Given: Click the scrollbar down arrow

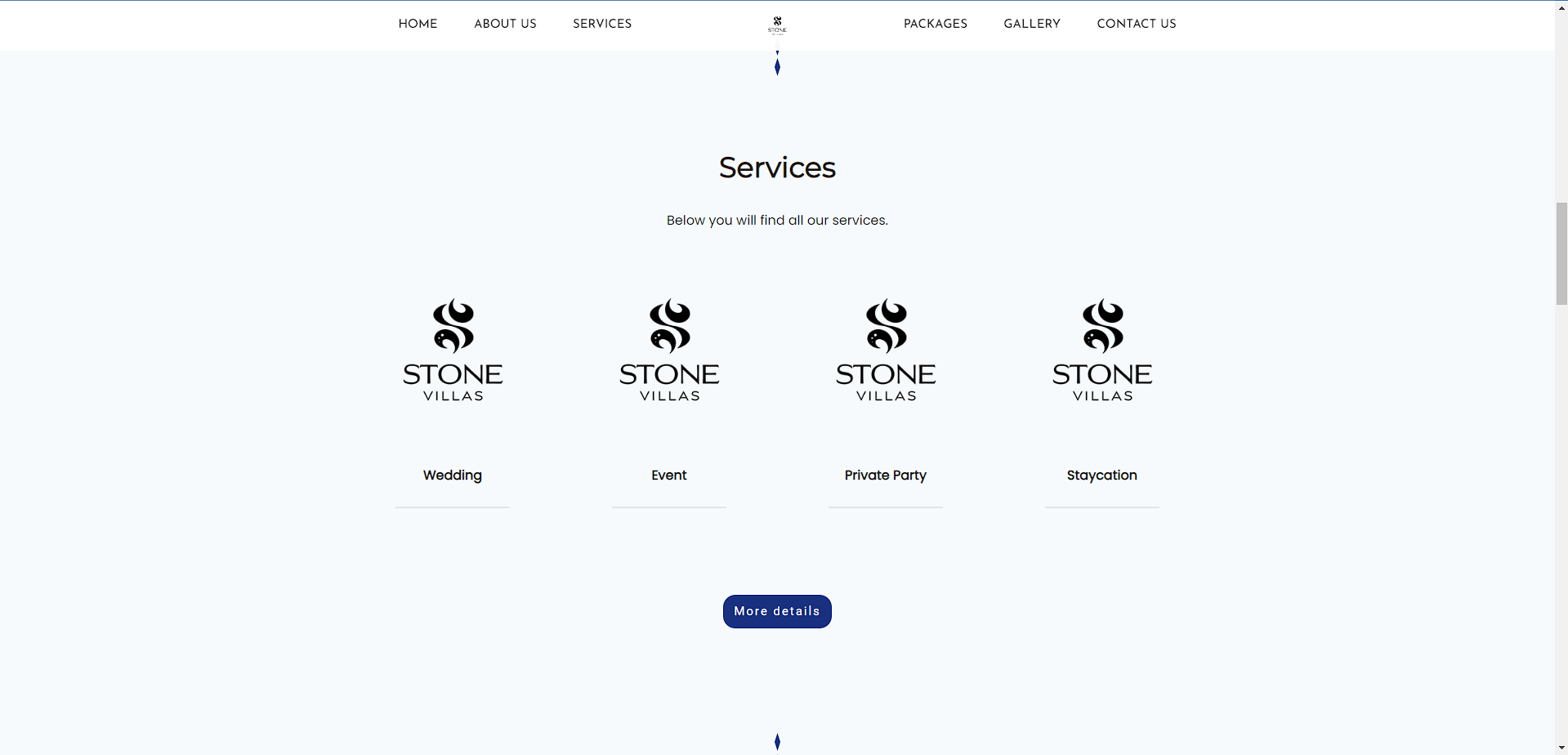Looking at the screenshot, I should (x=1561, y=748).
